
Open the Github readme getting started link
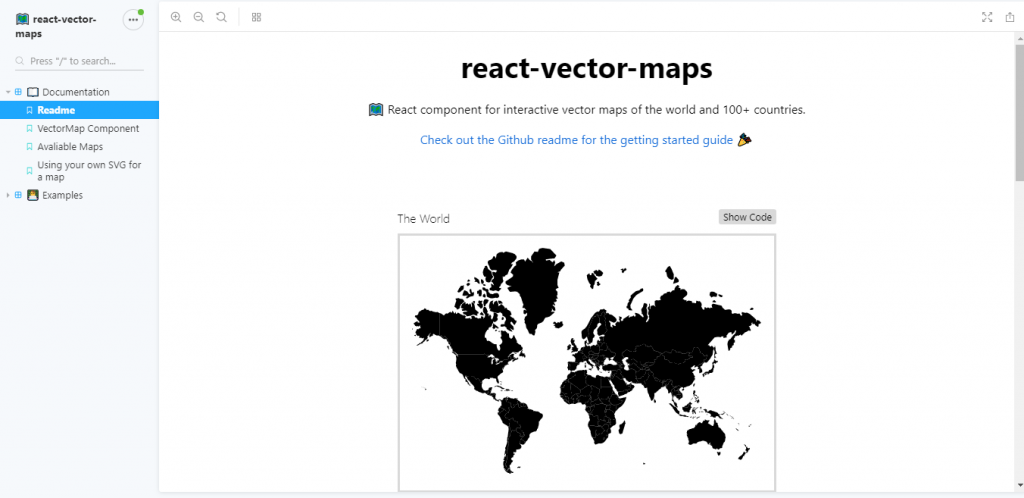tap(576, 140)
